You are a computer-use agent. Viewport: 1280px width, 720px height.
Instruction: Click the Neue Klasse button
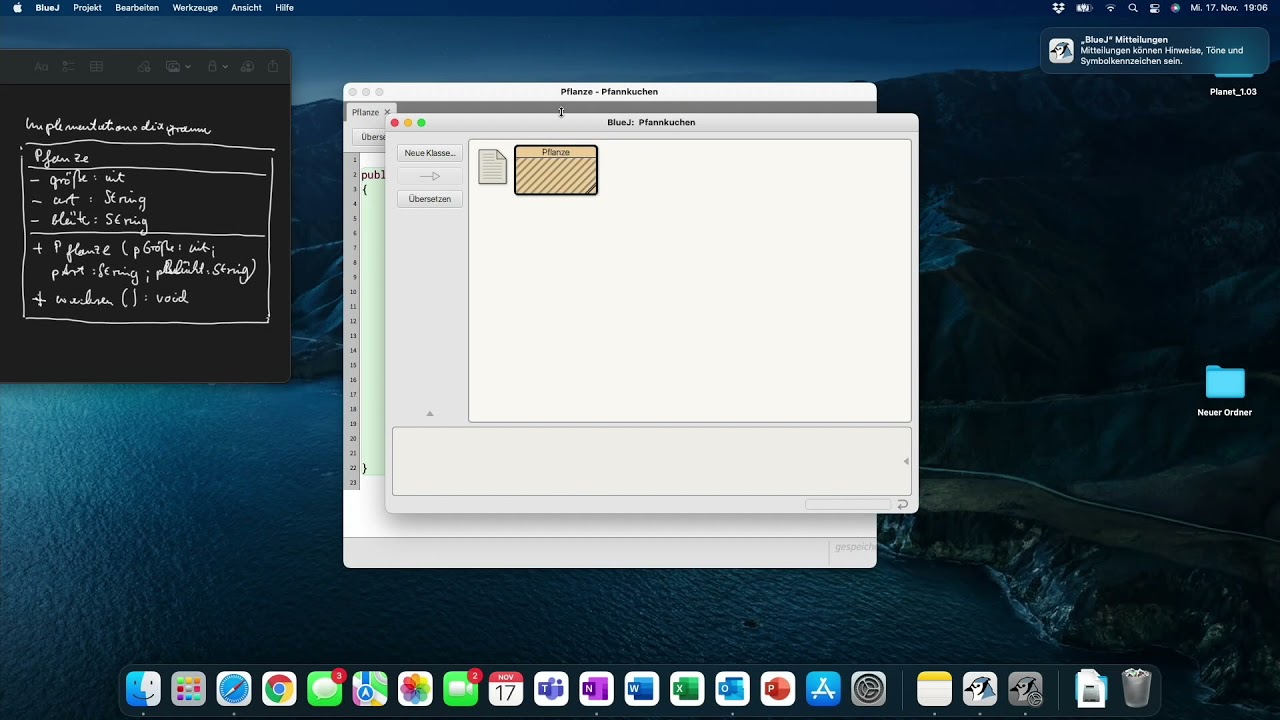click(430, 153)
